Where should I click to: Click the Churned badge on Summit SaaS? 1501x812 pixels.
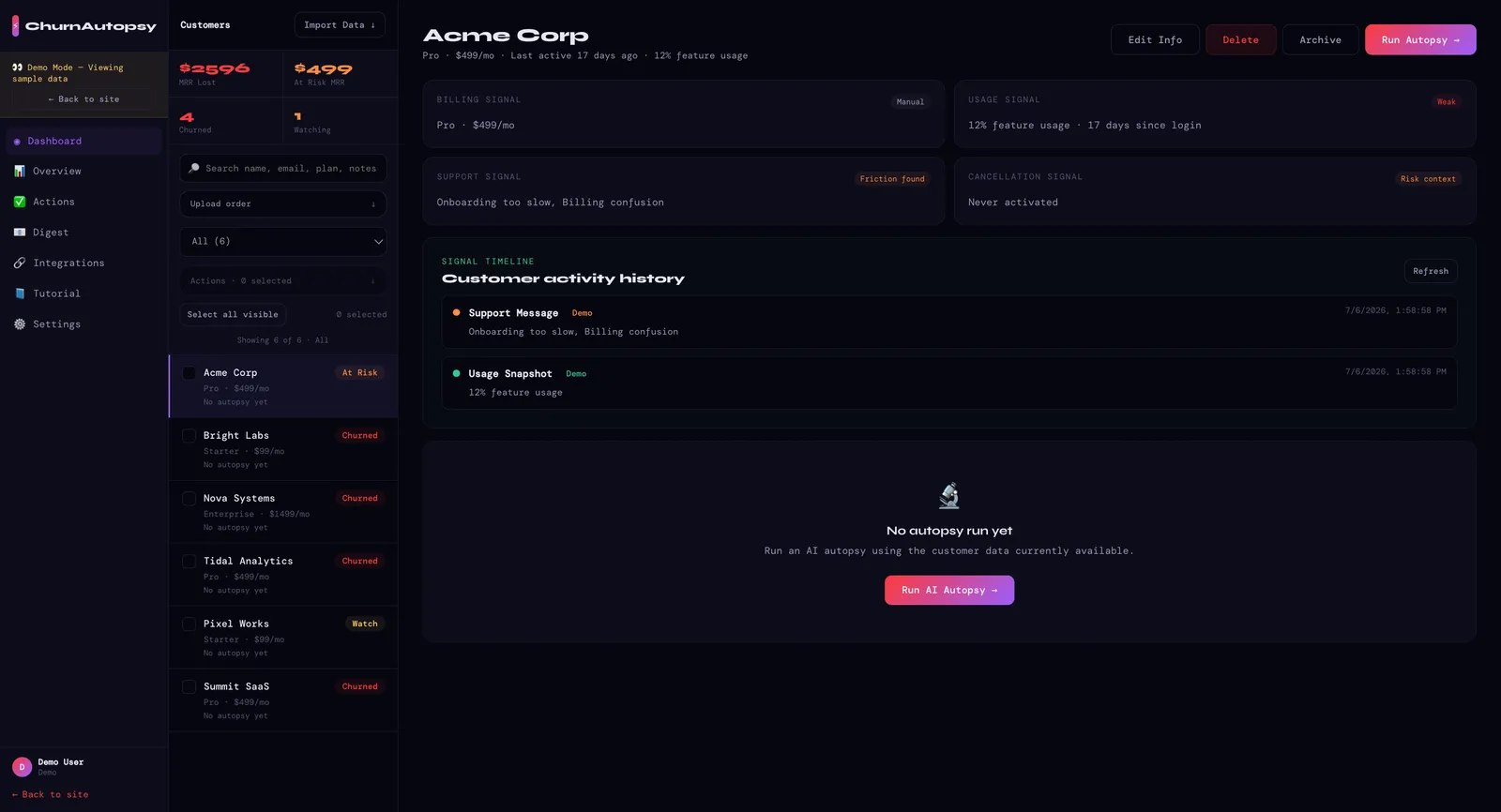pyautogui.click(x=359, y=687)
